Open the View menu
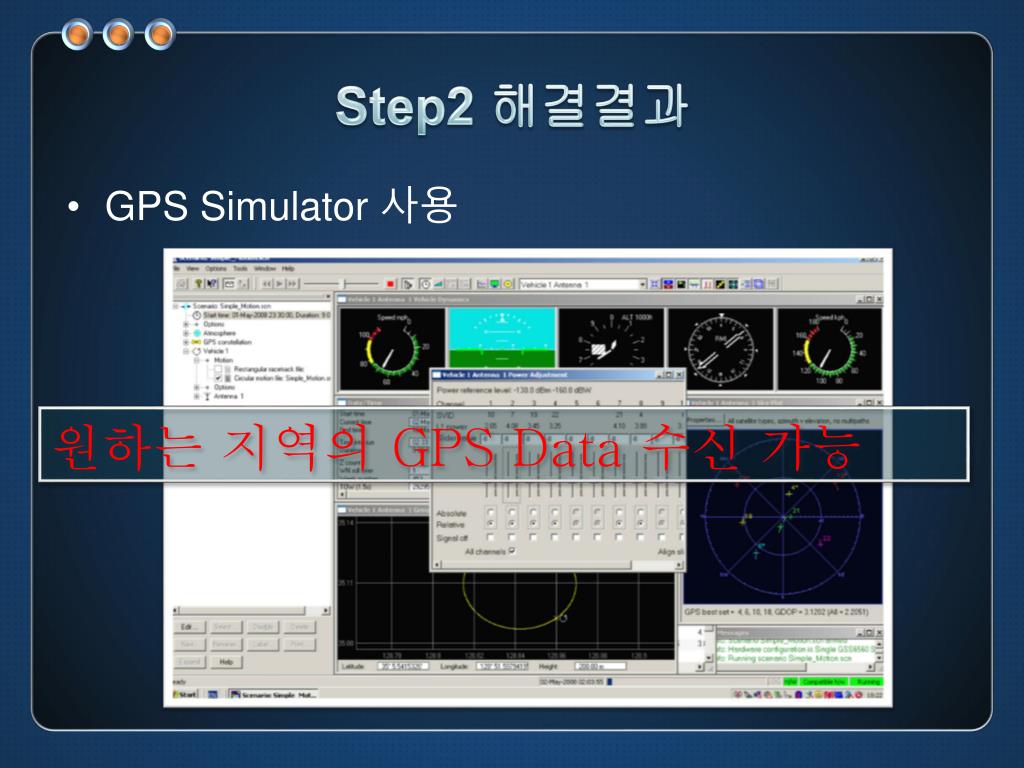This screenshot has width=1024, height=768. click(x=193, y=268)
